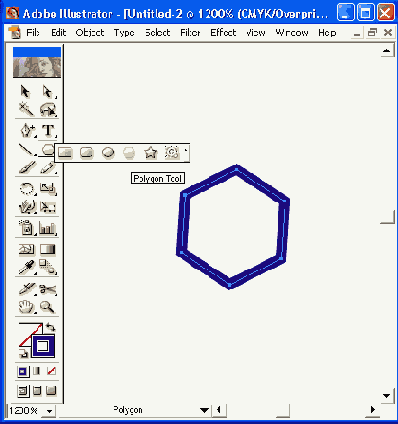This screenshot has width=398, height=424.
Task: Select the Flare tool in flyout
Action: pyautogui.click(x=172, y=153)
